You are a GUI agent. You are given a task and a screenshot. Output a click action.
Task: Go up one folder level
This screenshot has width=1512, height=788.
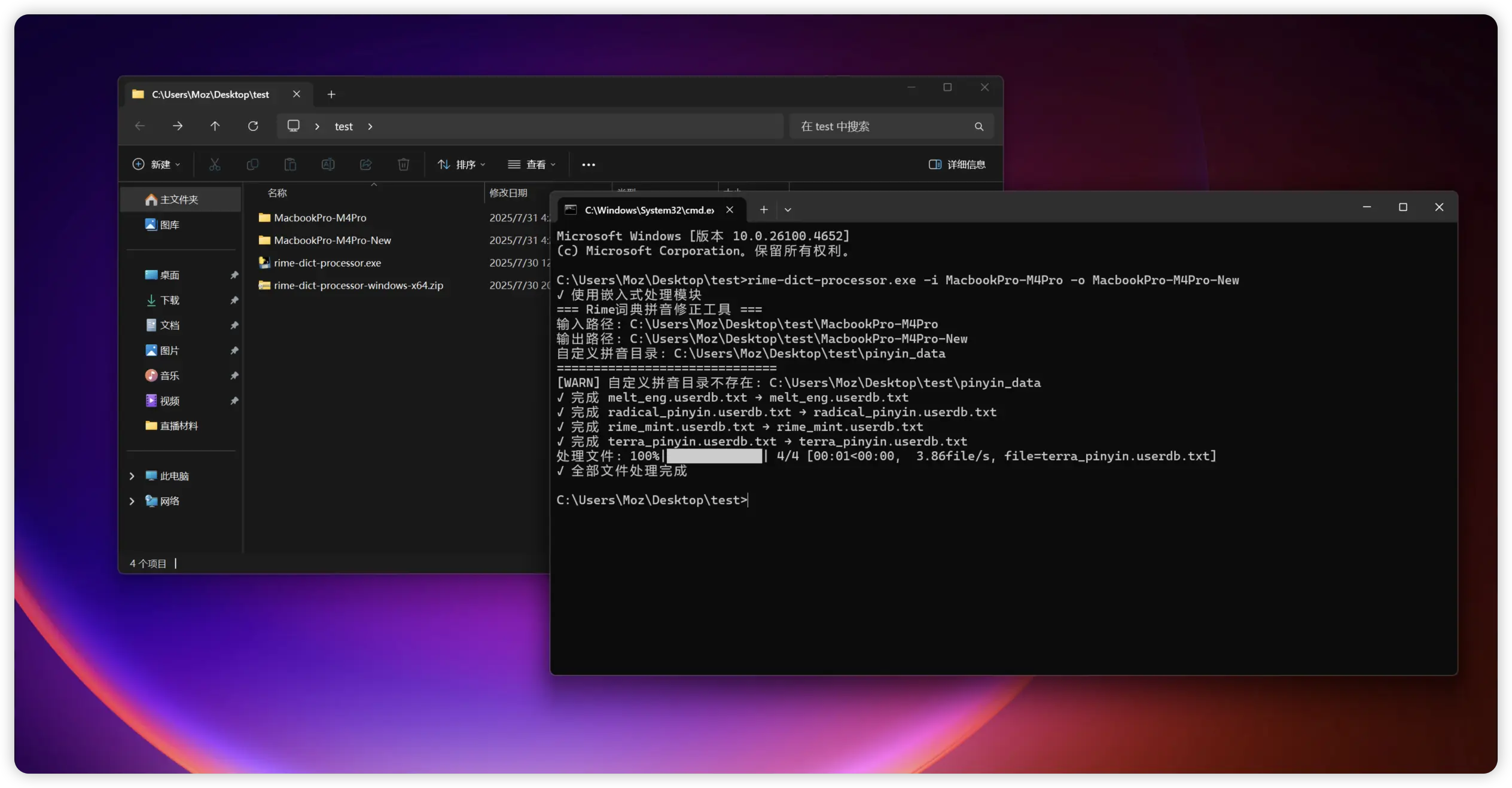coord(215,126)
